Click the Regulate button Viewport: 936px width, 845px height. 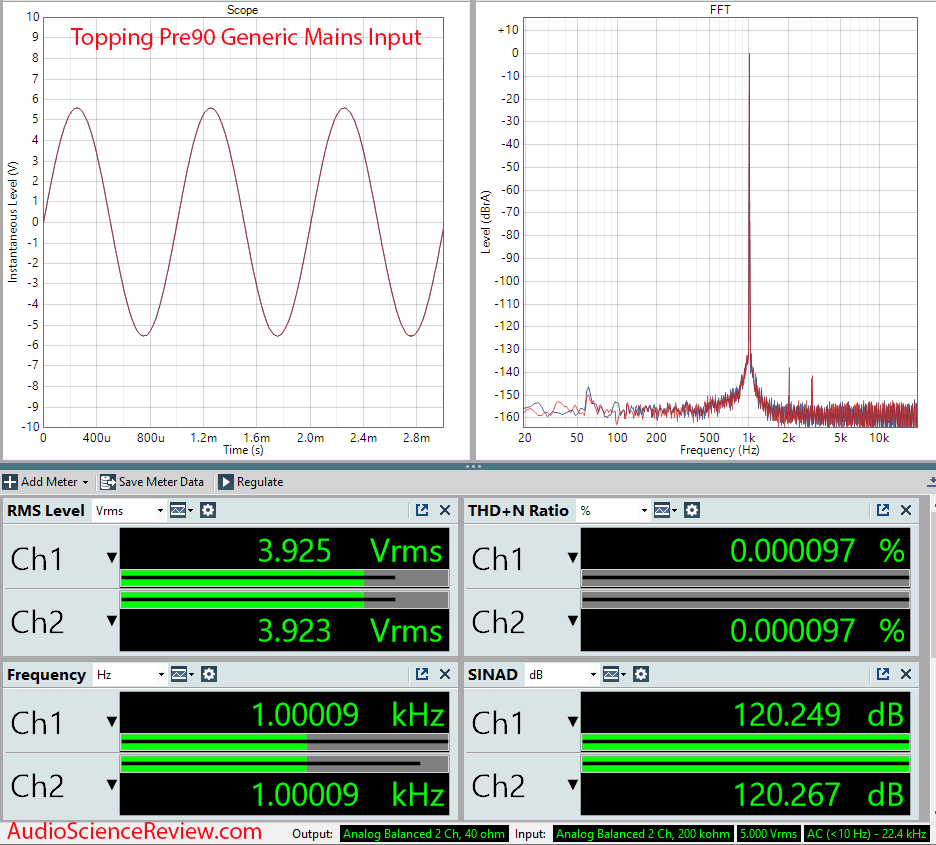(251, 482)
